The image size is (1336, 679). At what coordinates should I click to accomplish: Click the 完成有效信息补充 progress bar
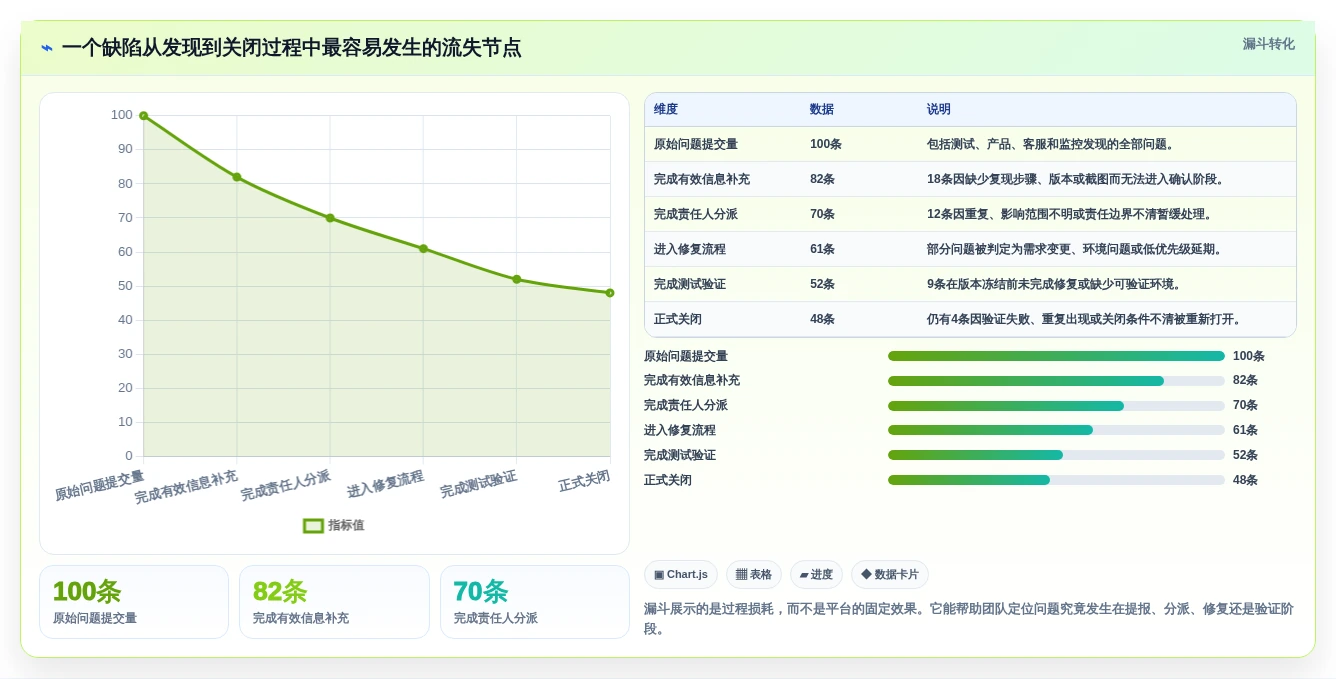point(1056,381)
